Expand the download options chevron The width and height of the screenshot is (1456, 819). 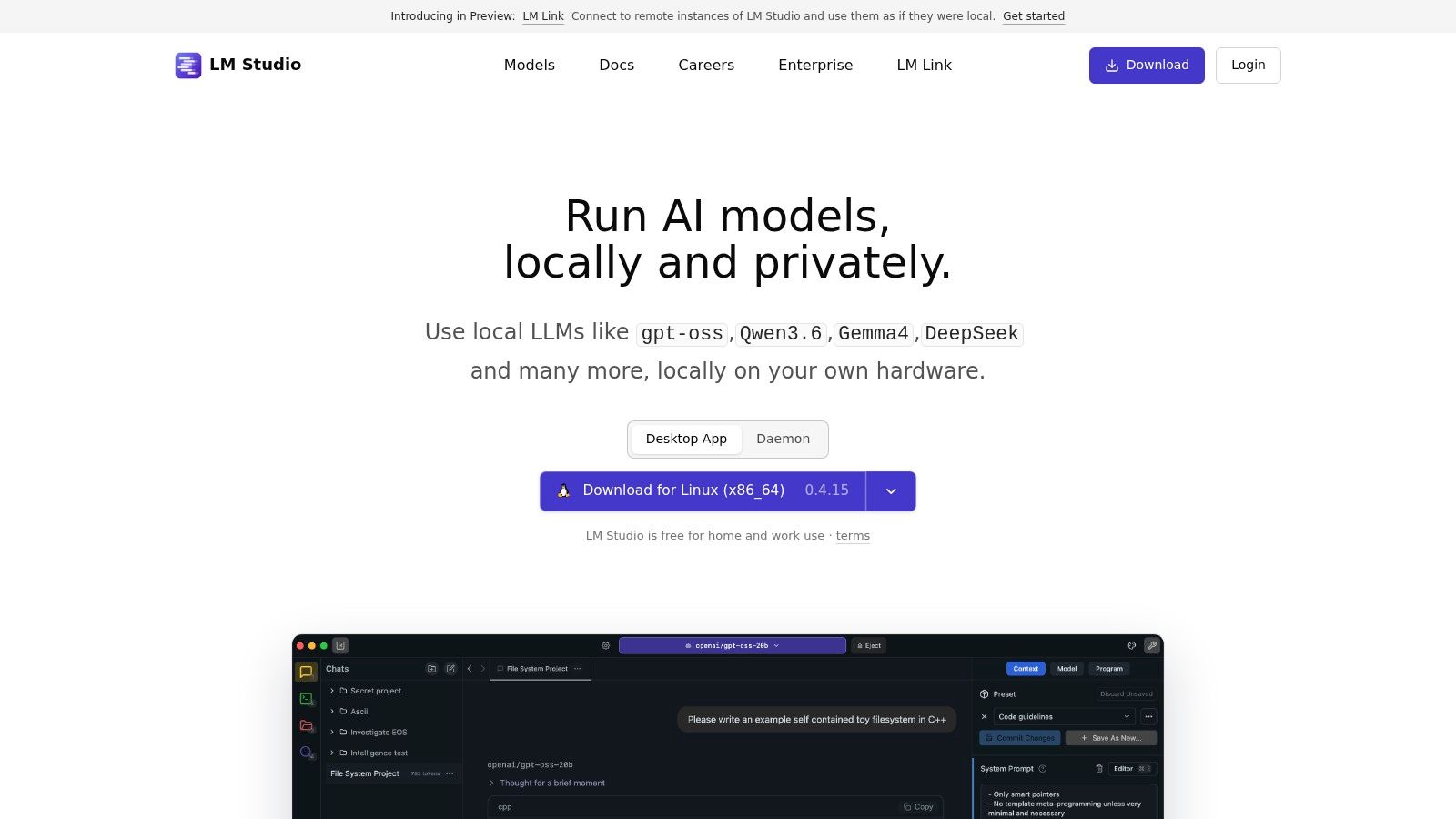891,491
